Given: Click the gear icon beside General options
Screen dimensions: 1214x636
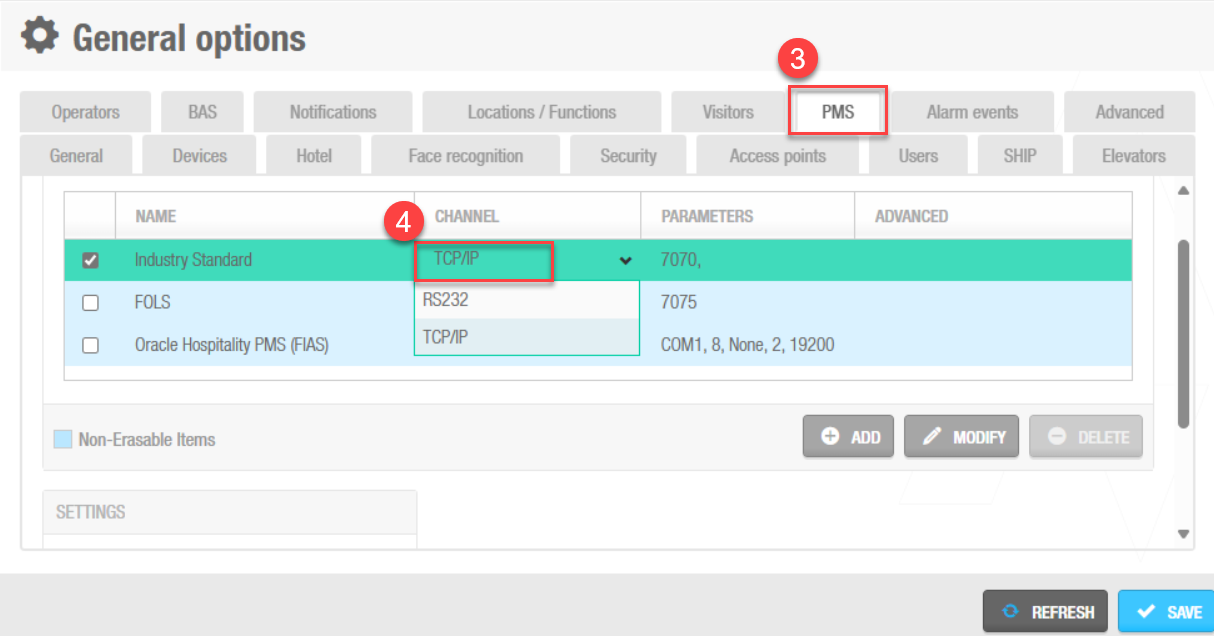Looking at the screenshot, I should point(40,37).
